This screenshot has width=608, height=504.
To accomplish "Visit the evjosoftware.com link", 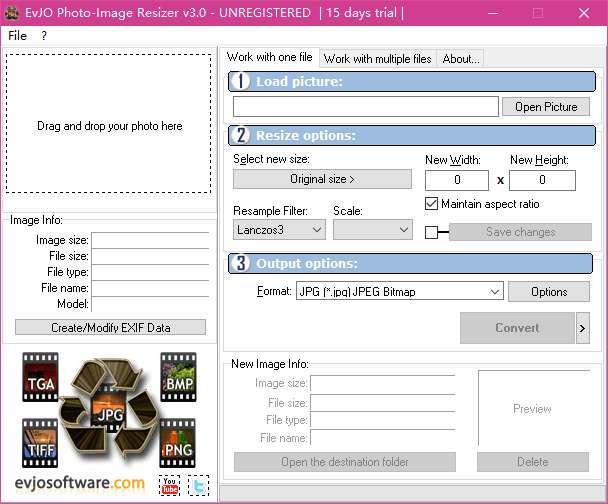I will [79, 483].
